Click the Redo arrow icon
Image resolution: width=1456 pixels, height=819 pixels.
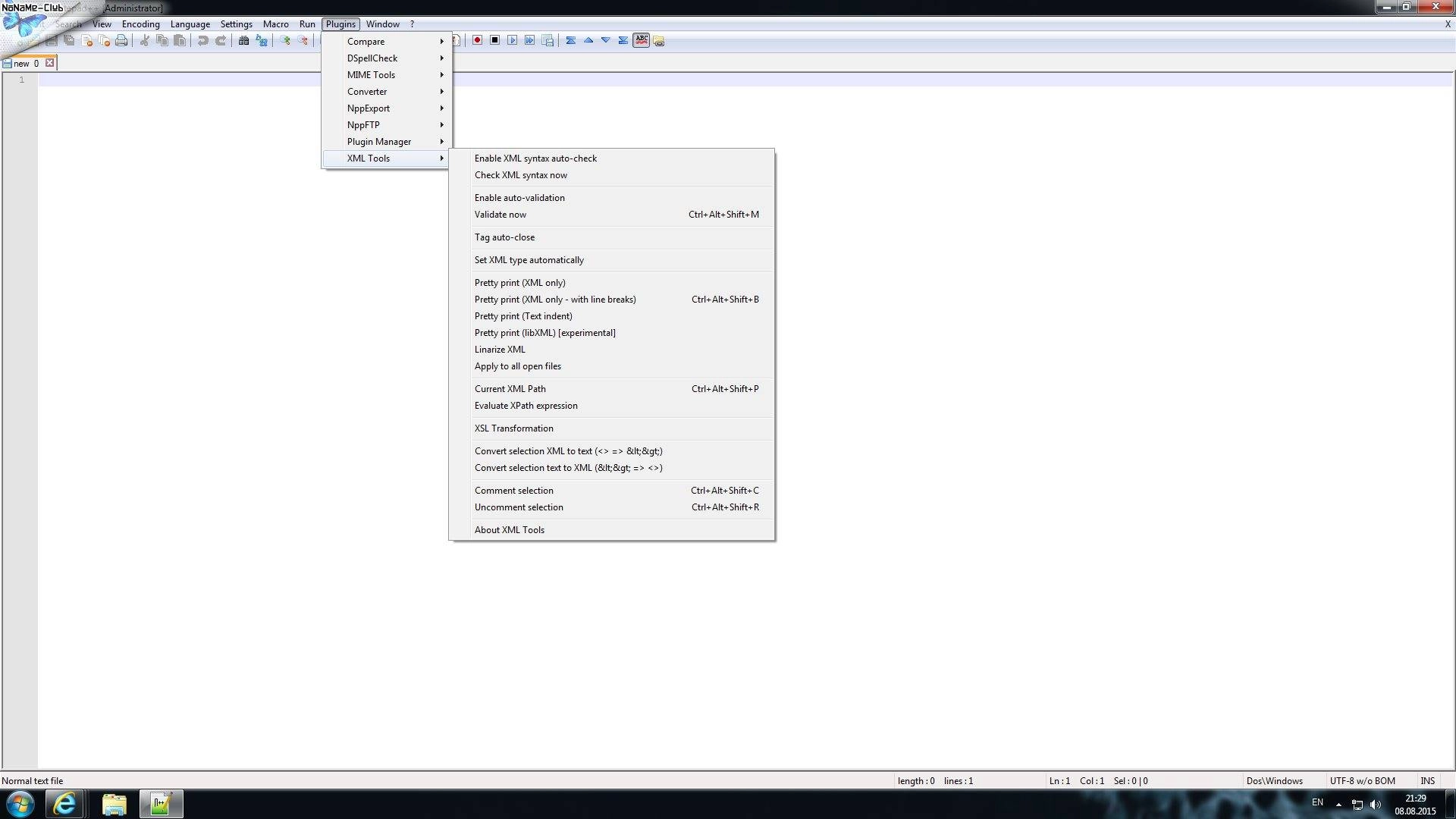221,40
